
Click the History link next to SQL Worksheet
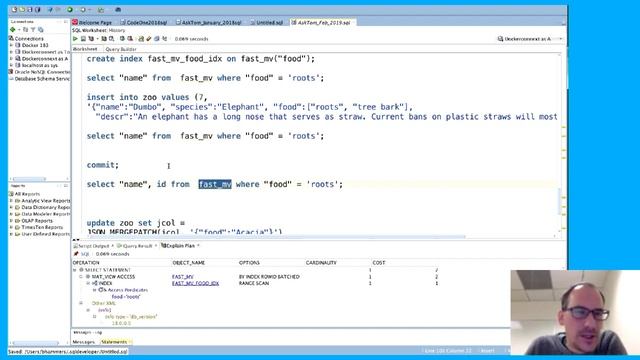[117, 30]
